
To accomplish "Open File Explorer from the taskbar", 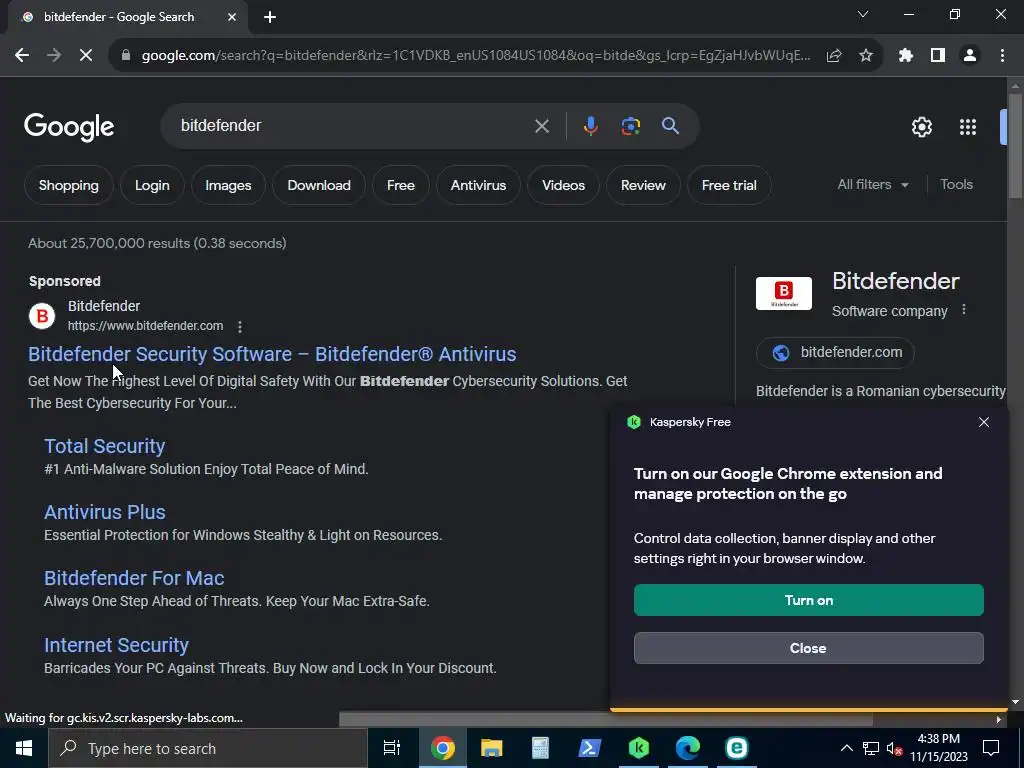I will [492, 748].
